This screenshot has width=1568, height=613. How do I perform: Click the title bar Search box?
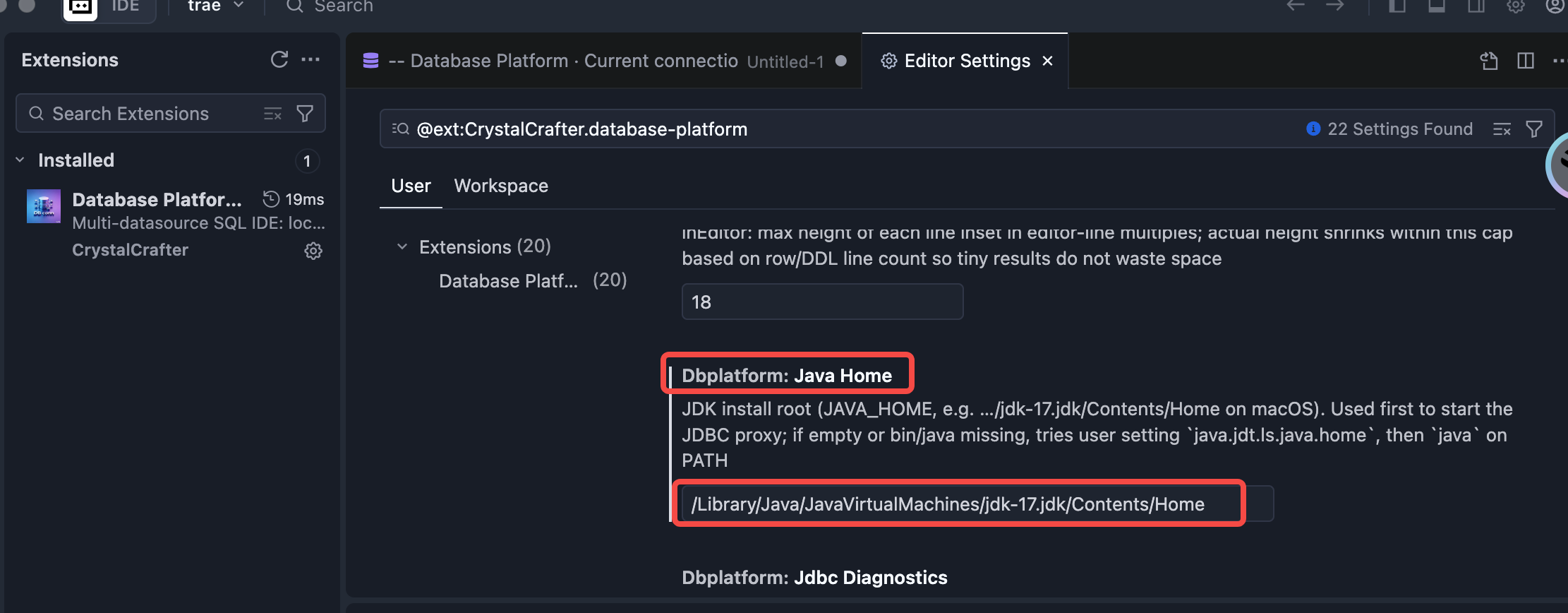point(330,6)
